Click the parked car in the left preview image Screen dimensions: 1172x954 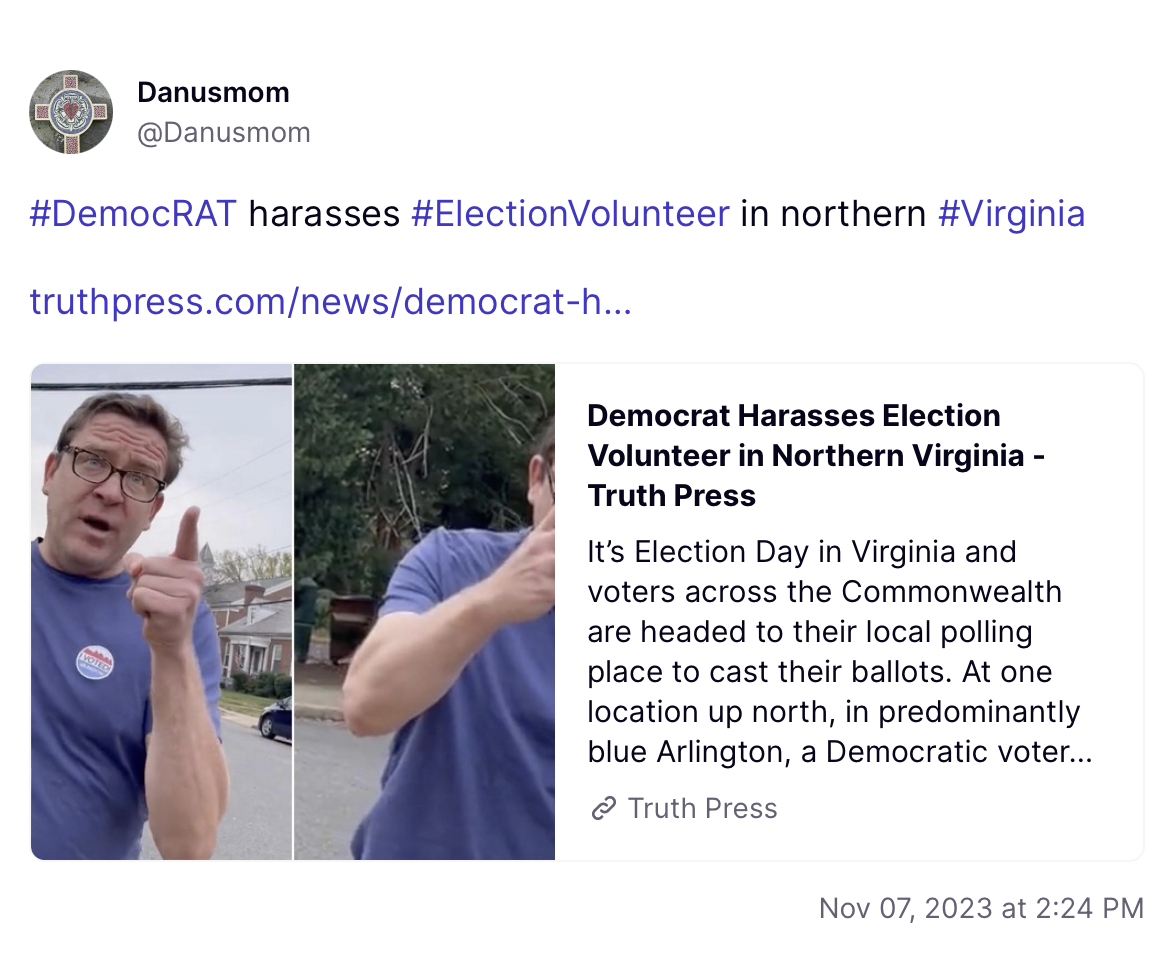pos(275,719)
